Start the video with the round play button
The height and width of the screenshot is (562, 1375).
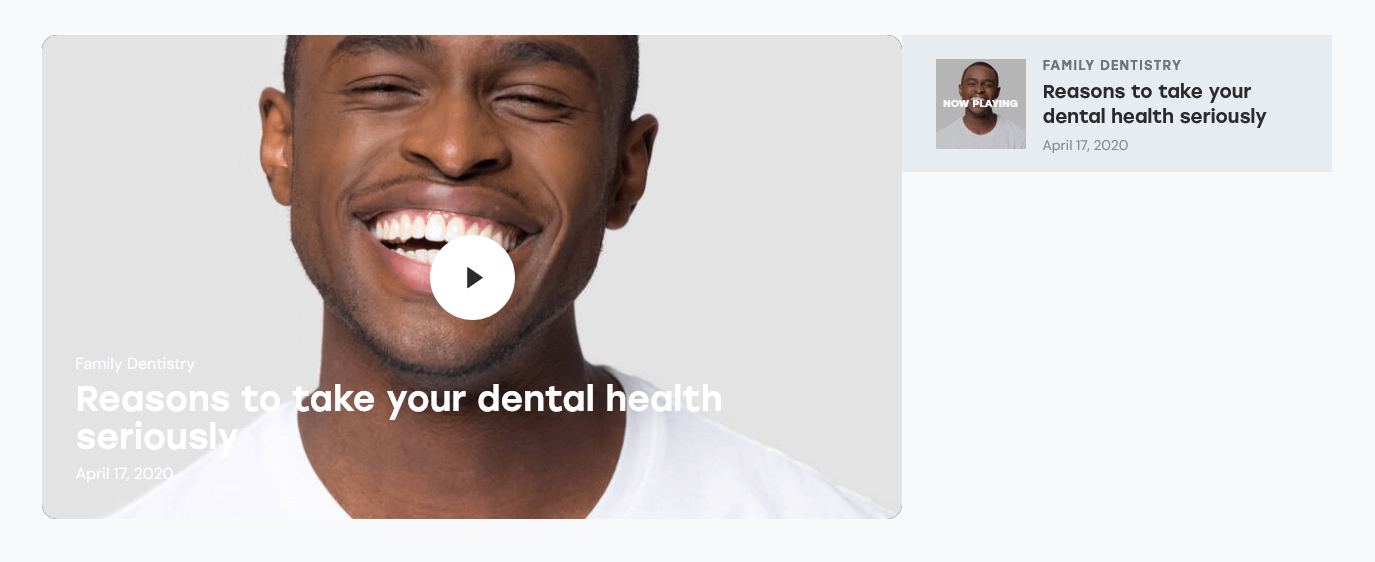(472, 278)
